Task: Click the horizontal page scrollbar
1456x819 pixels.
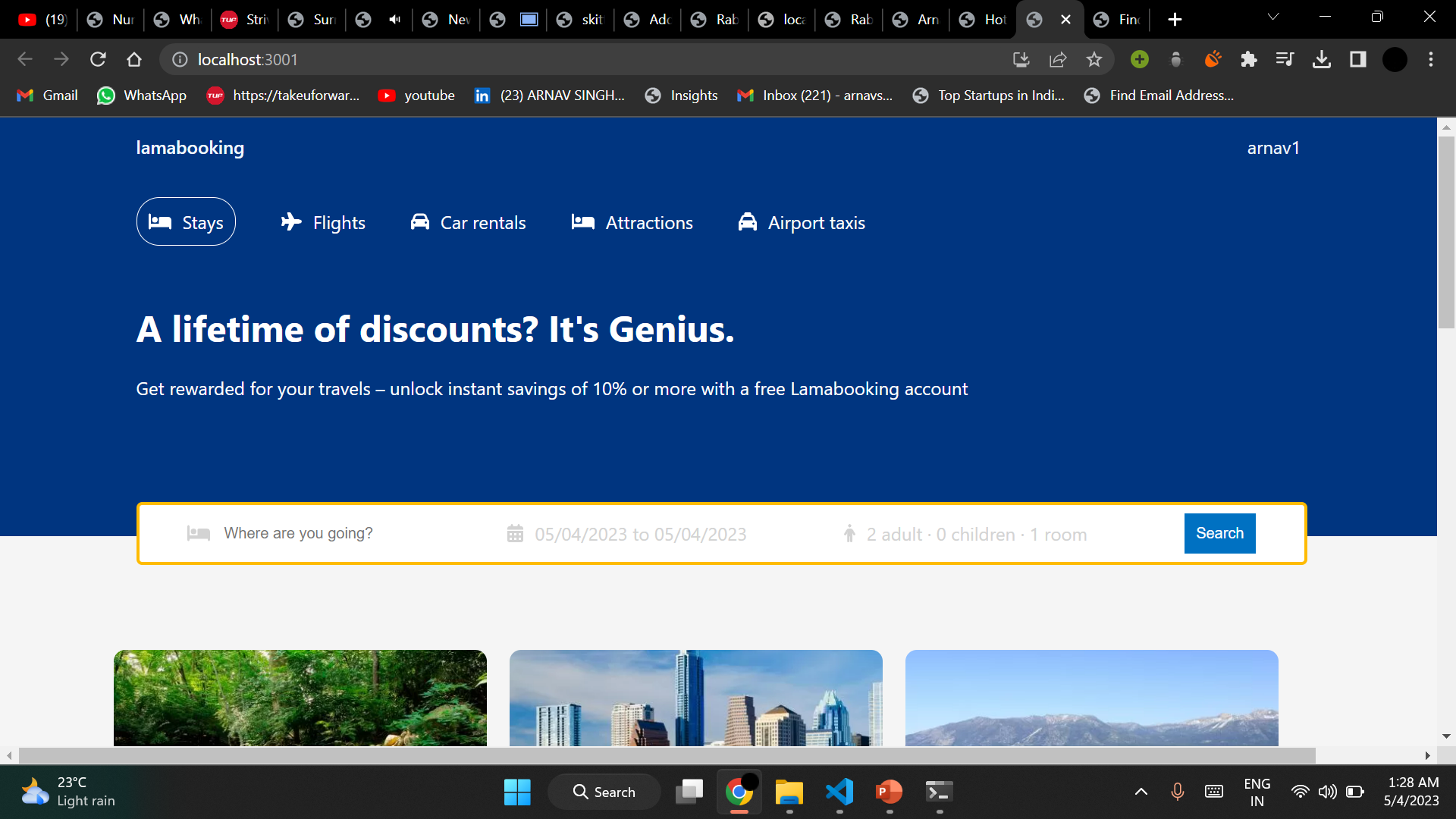Action: pos(667,755)
